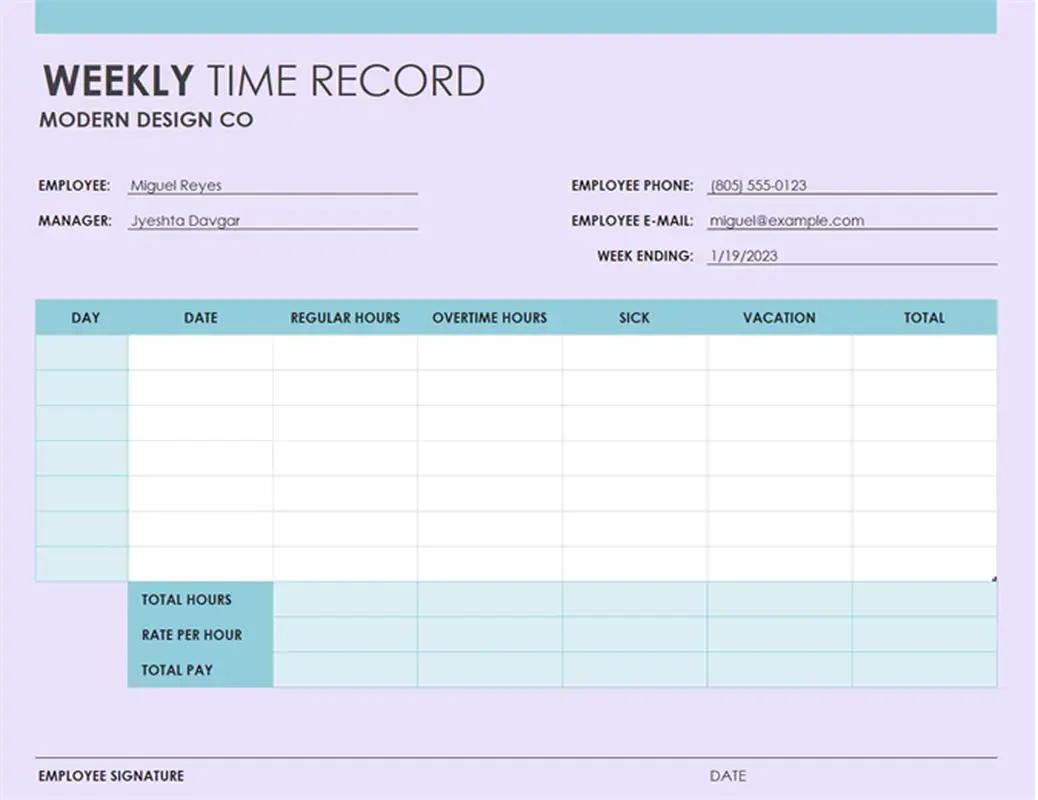Viewport: 1038px width, 800px height.
Task: Click the EMPLOYEE SIGNATURE line
Action: click(x=110, y=775)
